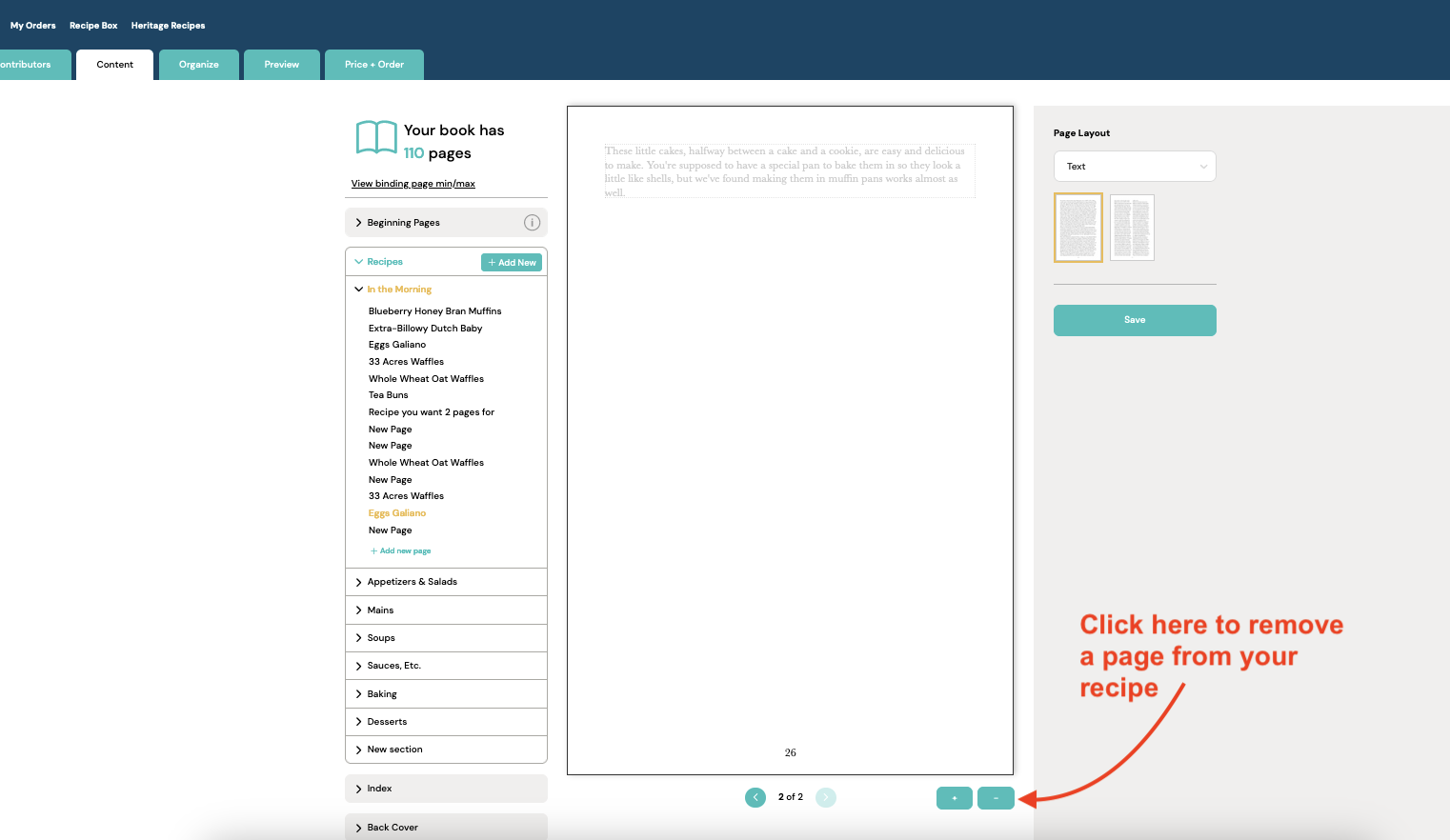
Task: Open Recipe Box in top menu
Action: click(93, 26)
